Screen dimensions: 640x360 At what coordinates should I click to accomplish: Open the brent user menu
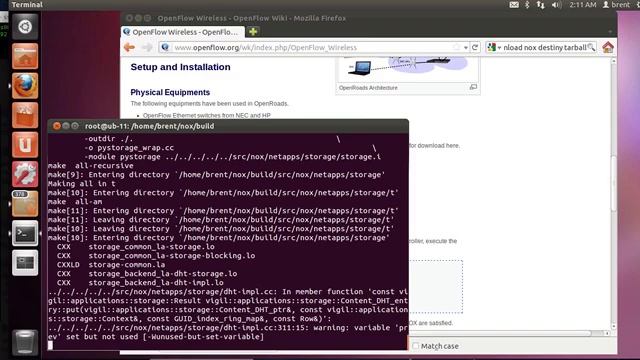(x=616, y=5)
